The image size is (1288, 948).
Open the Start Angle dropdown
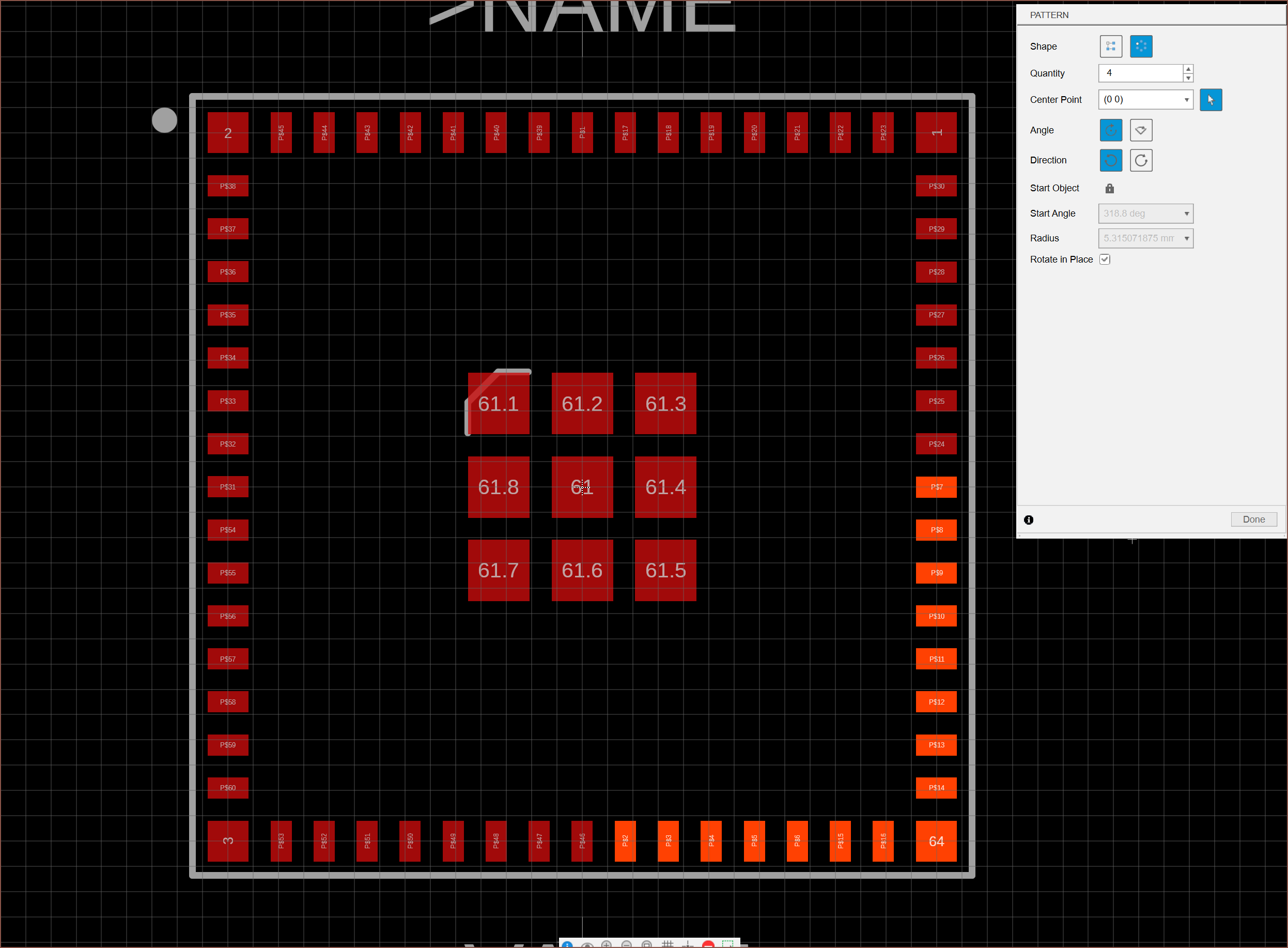(1186, 213)
